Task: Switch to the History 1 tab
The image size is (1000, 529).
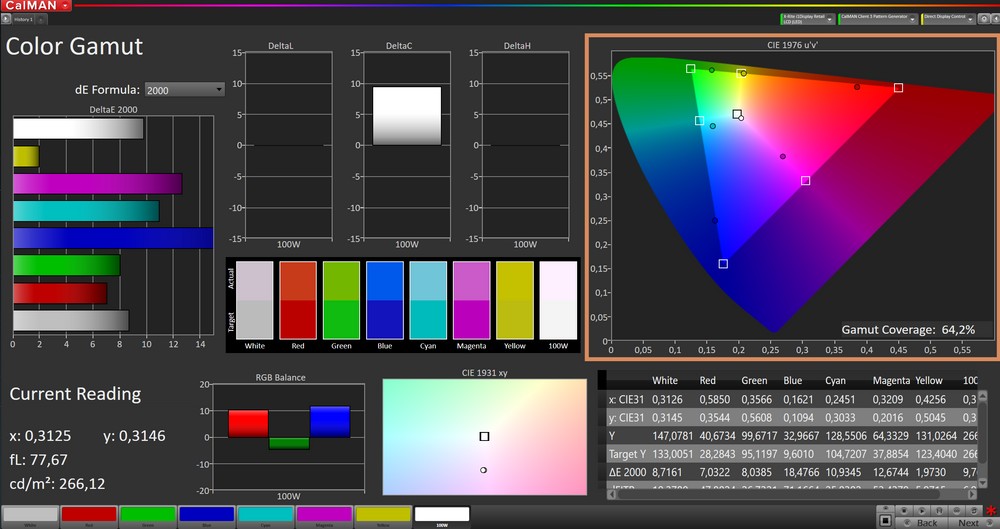Action: tap(24, 19)
